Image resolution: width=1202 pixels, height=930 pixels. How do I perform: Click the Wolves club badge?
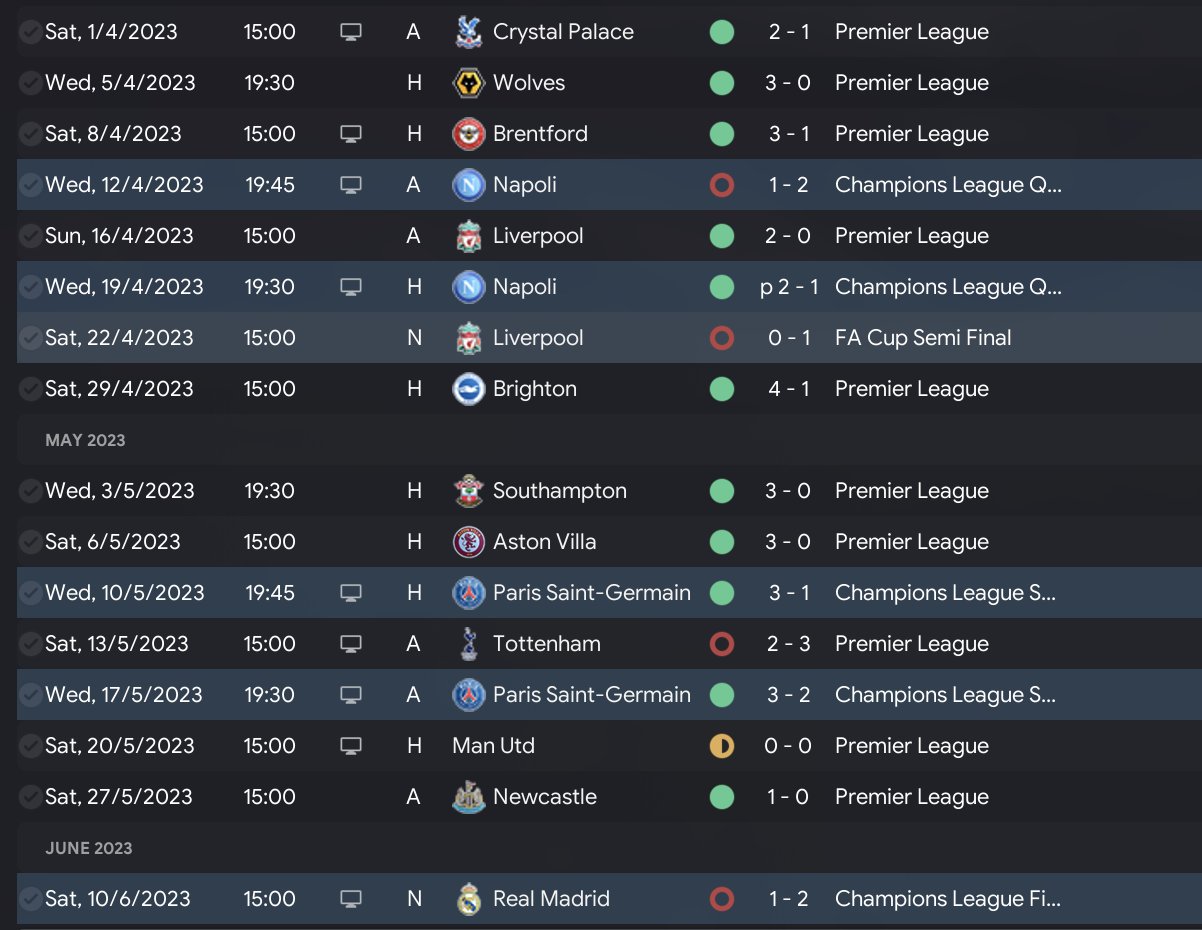[x=467, y=83]
